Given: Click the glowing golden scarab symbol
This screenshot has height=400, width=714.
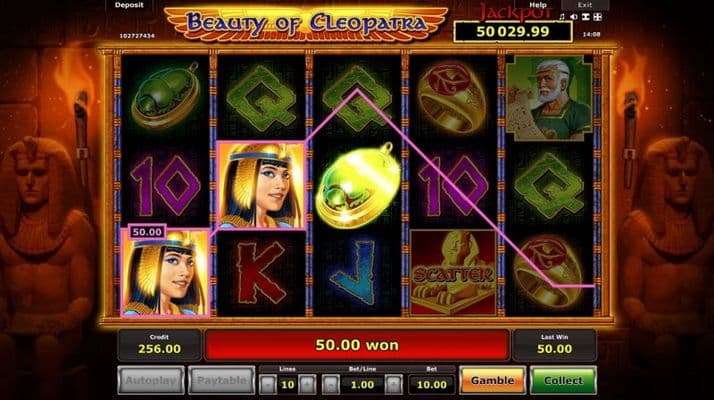Looking at the screenshot, I should [357, 185].
